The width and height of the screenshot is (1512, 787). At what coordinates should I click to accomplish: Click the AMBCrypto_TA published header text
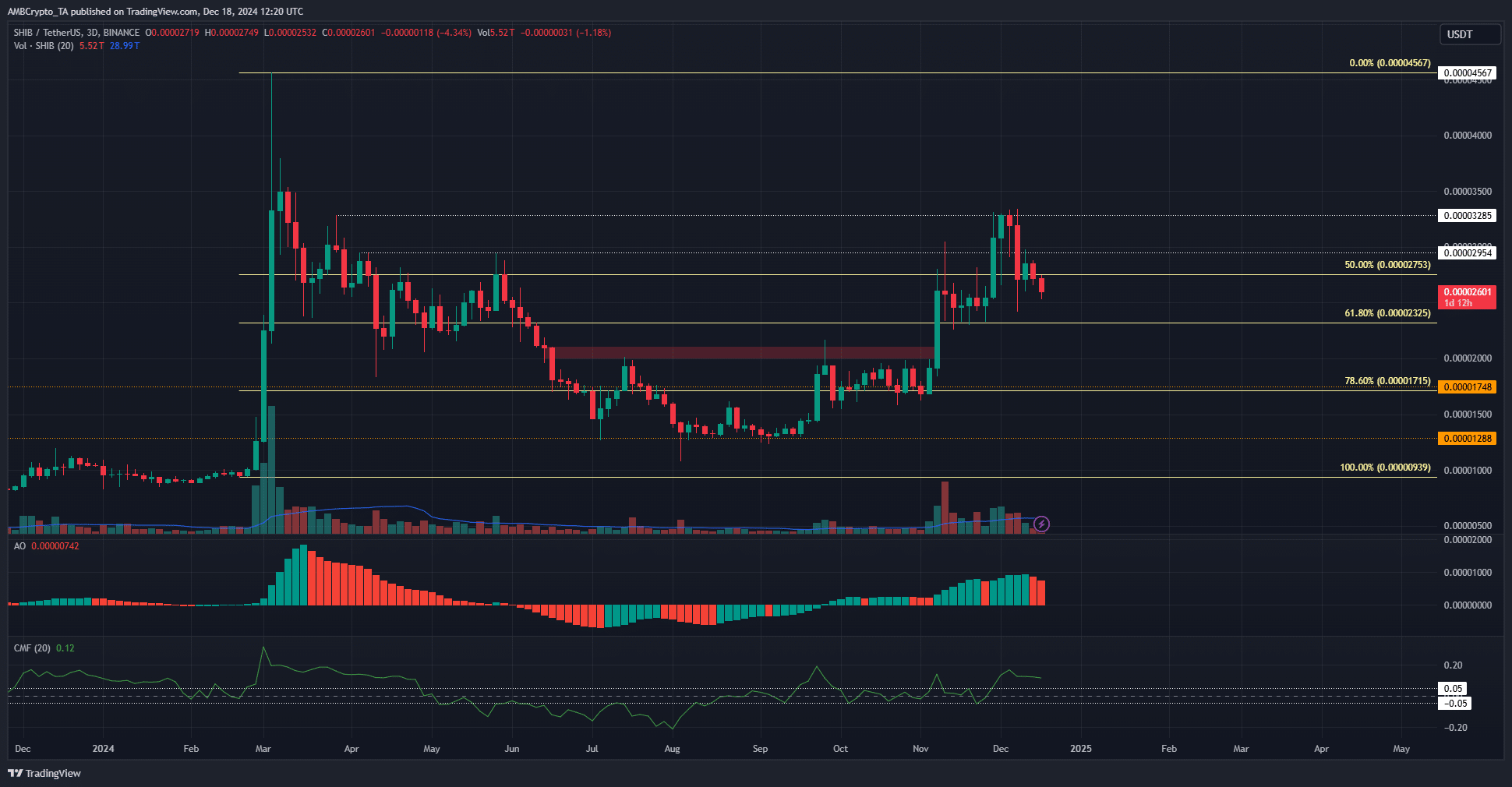[155, 12]
